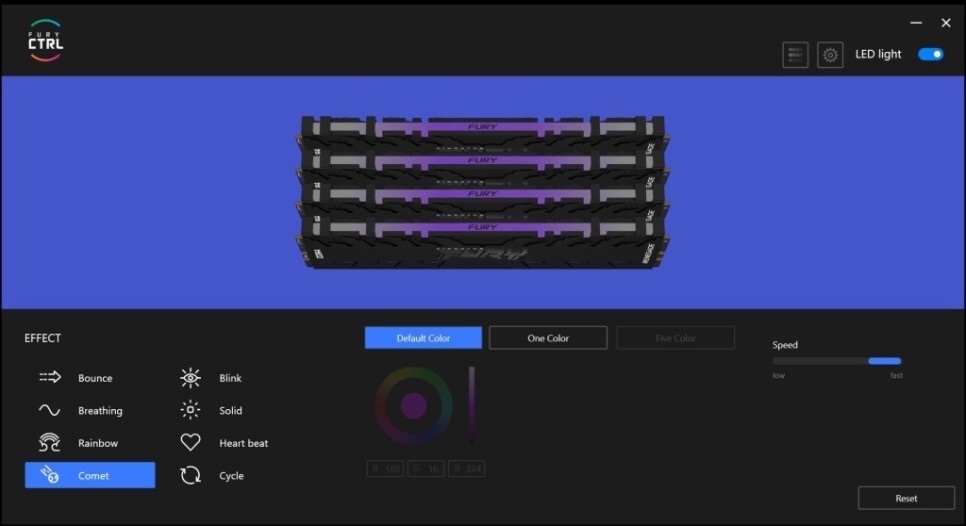Click the Comet effect icon
This screenshot has height=526, width=966.
pyautogui.click(x=50, y=475)
